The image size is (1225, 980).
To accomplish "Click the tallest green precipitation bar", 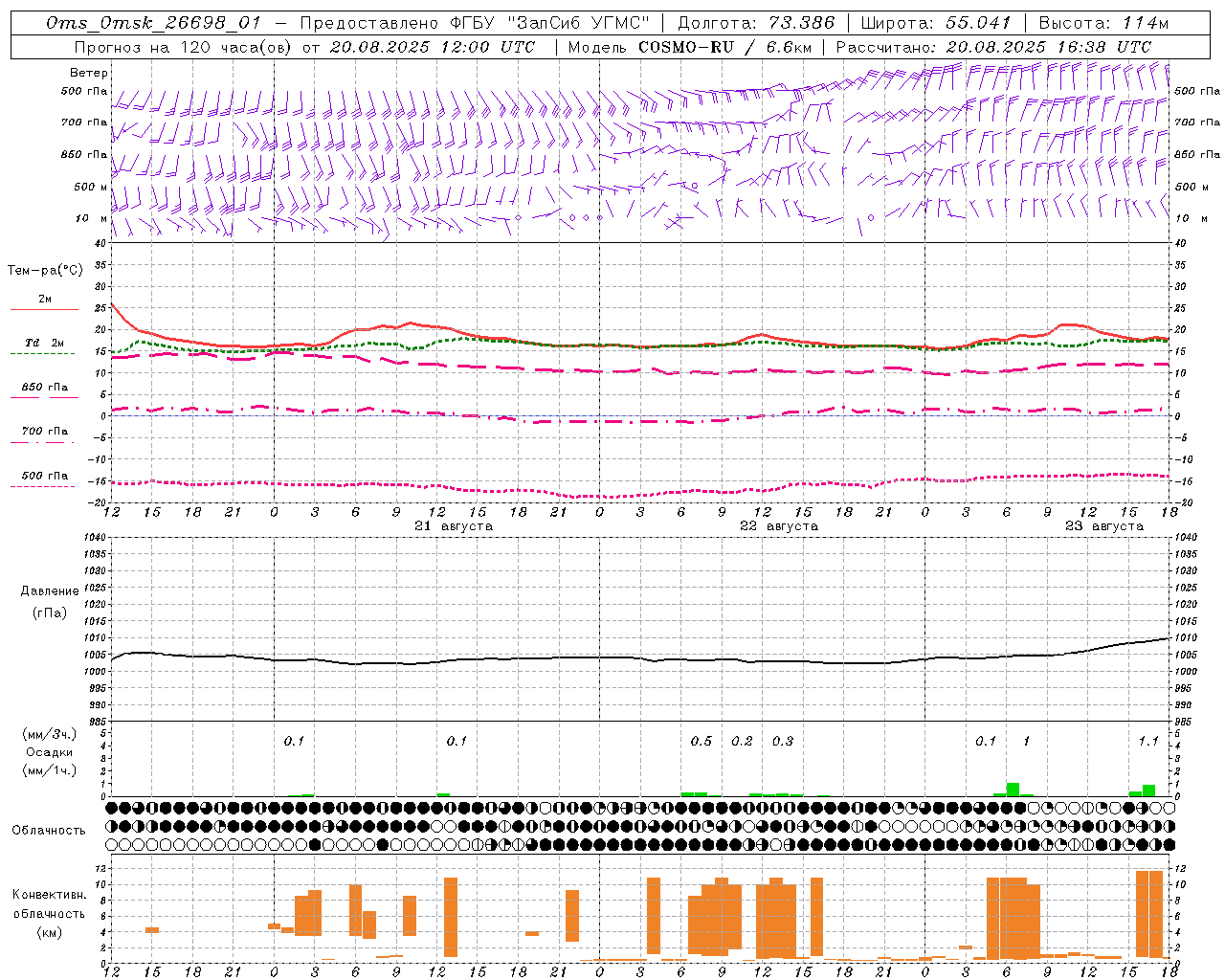I will click(1013, 790).
